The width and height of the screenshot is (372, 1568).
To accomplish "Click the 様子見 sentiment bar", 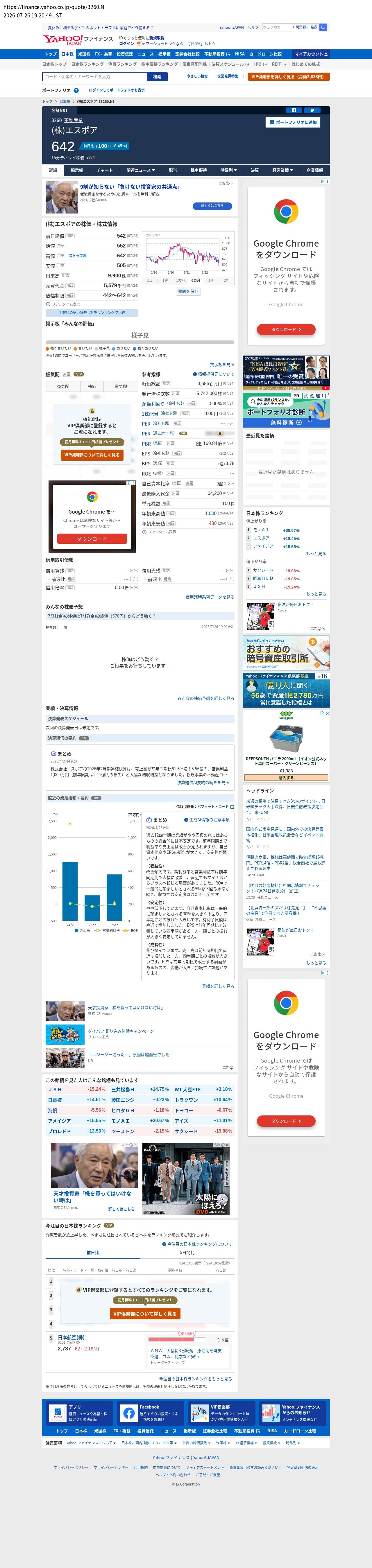I will [x=140, y=342].
